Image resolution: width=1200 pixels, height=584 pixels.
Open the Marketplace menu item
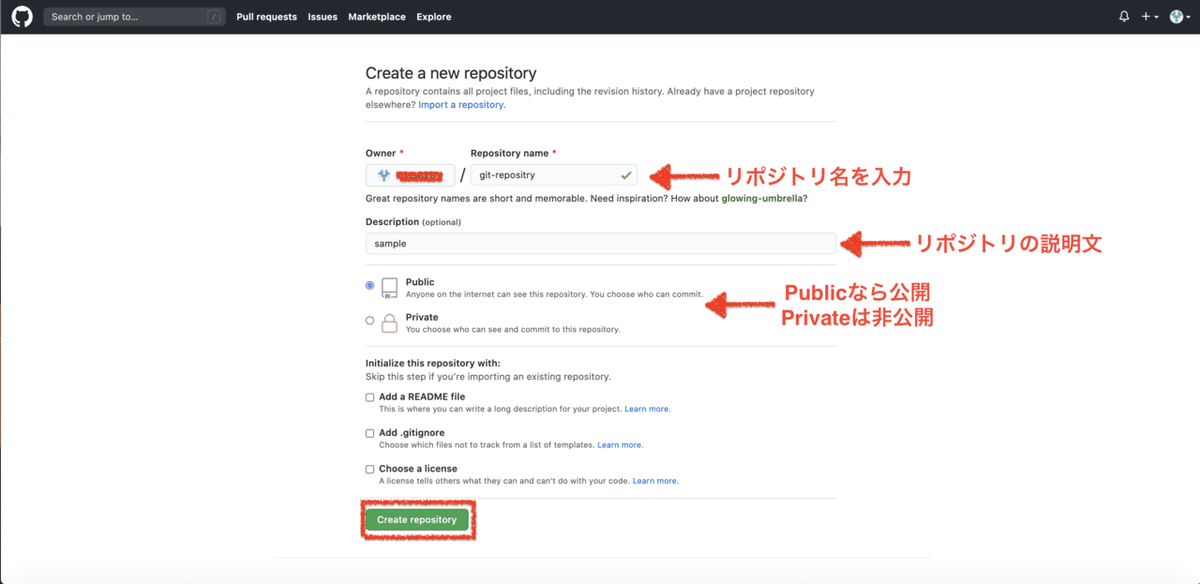click(x=376, y=16)
